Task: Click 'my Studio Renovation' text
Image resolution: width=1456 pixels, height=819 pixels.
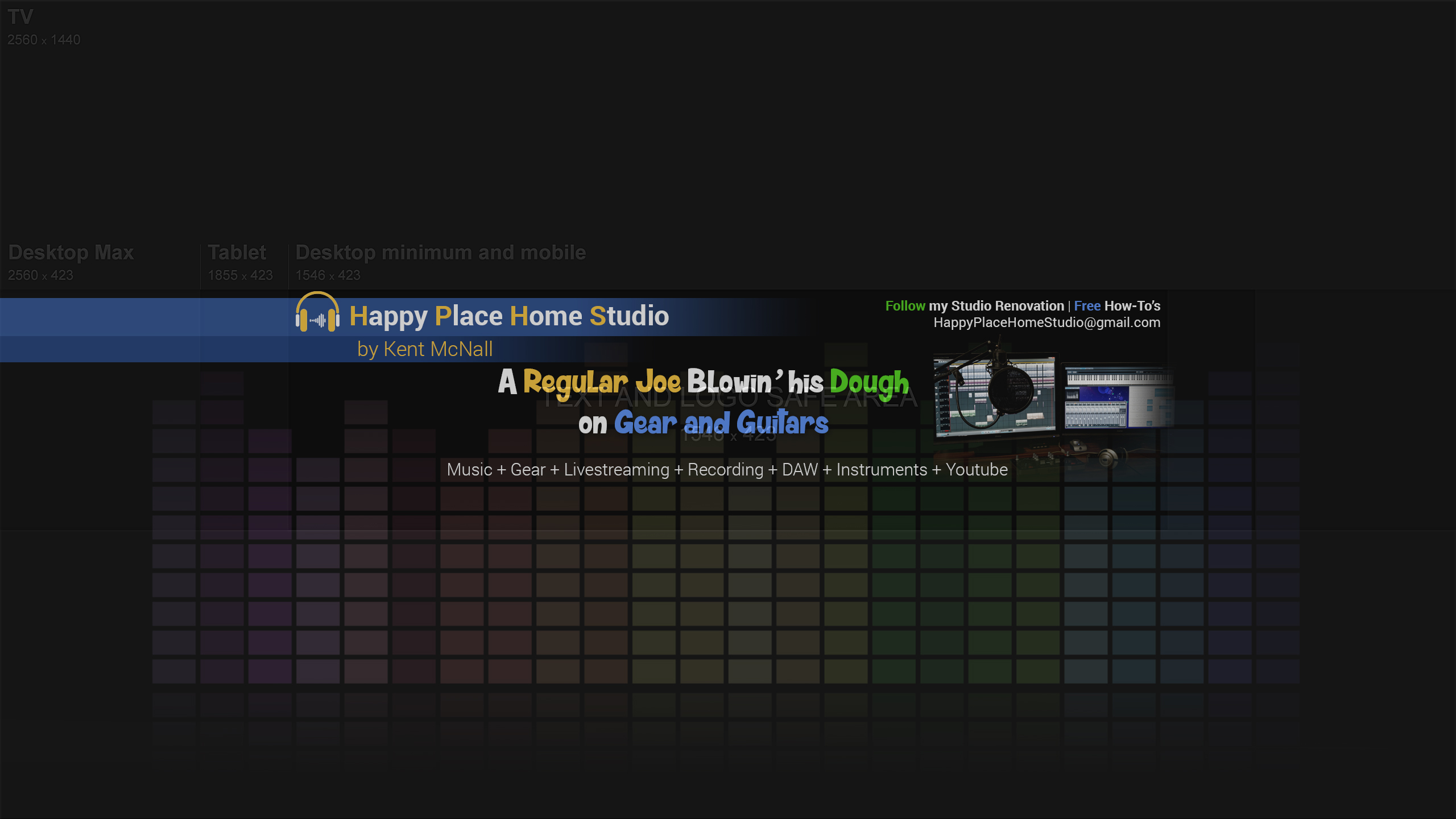Action: point(998,306)
